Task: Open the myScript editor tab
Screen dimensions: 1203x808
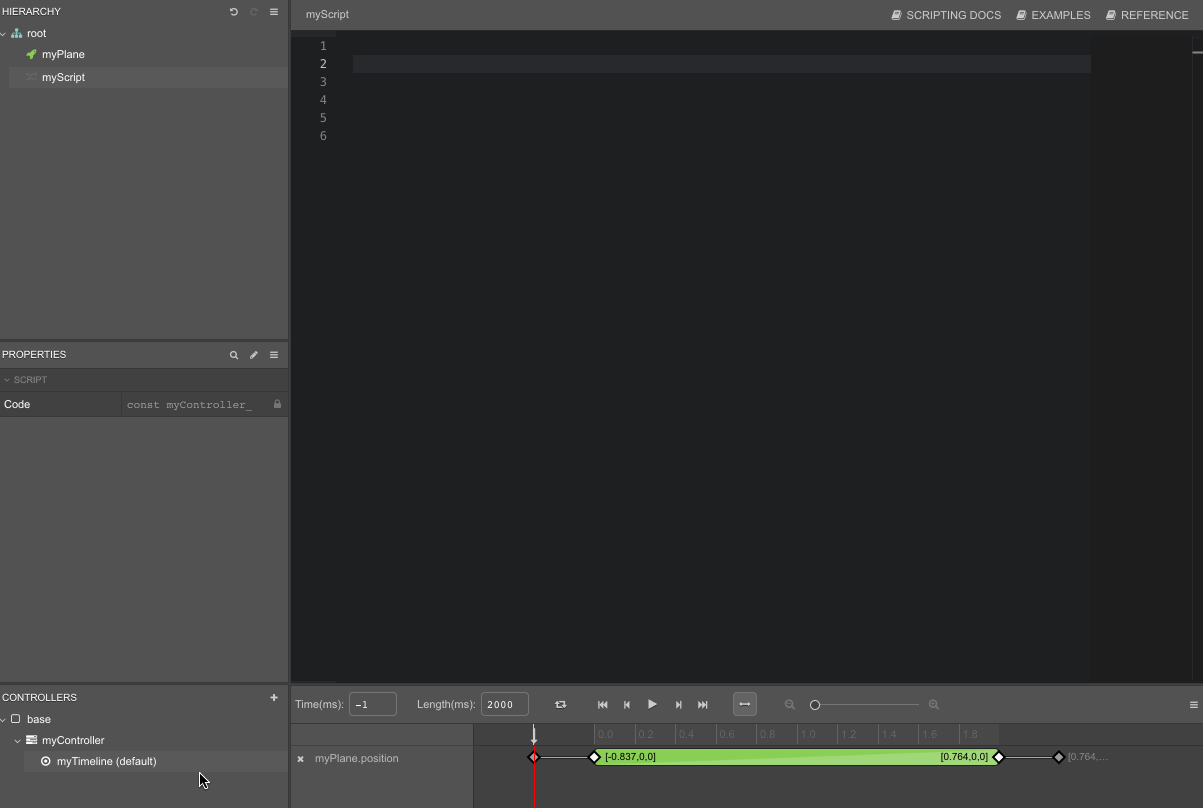Action: click(327, 15)
